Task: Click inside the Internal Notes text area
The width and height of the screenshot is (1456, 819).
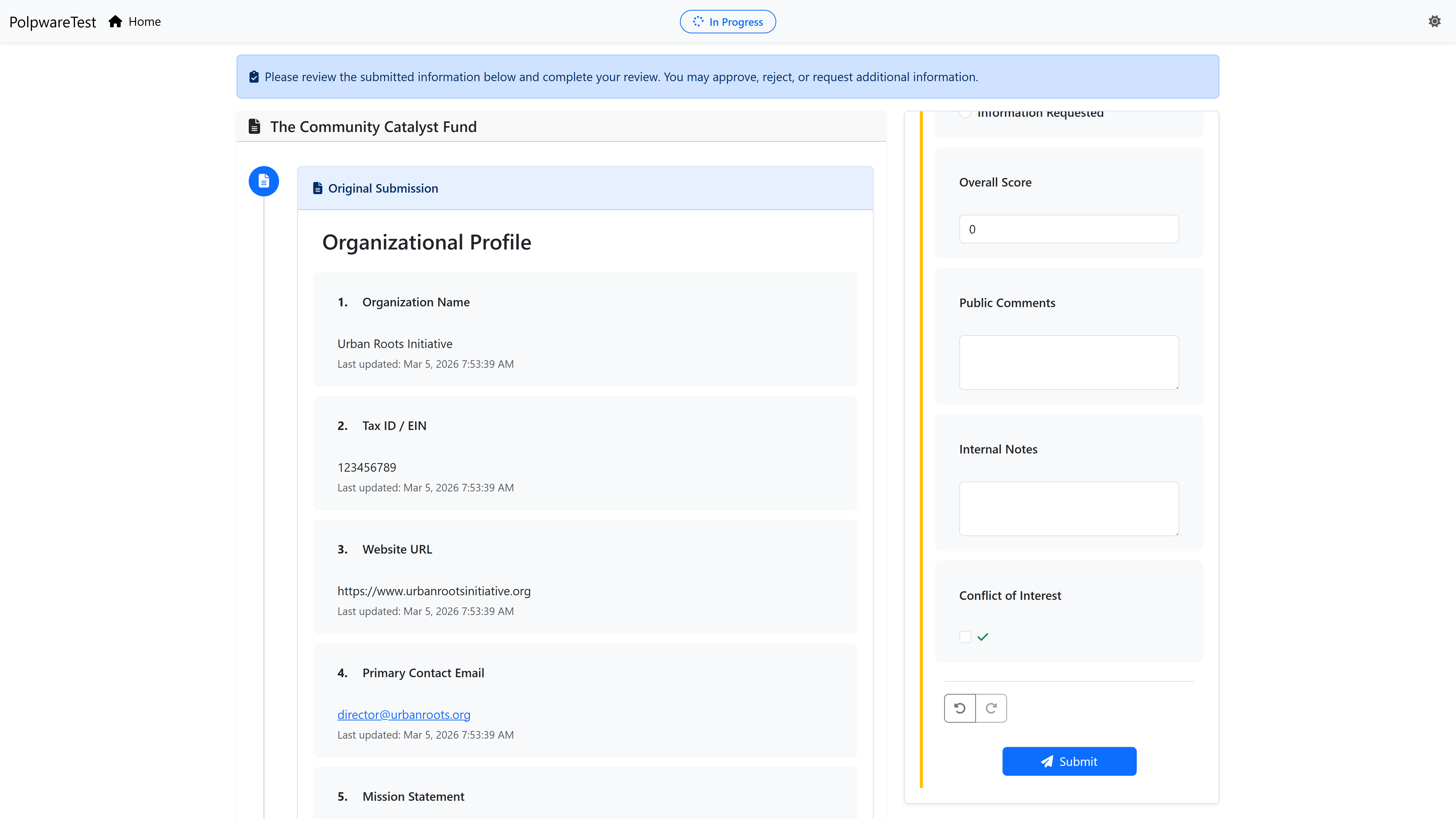Action: (x=1068, y=508)
